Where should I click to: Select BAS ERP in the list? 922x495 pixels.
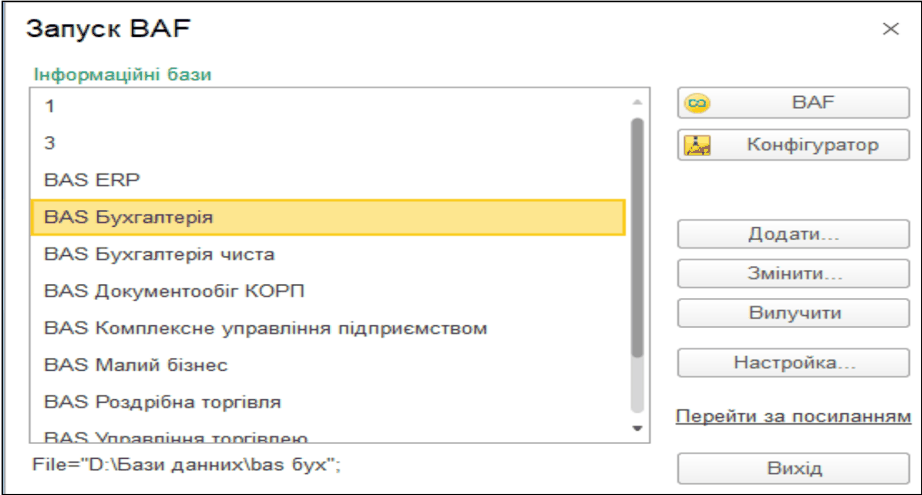point(328,180)
